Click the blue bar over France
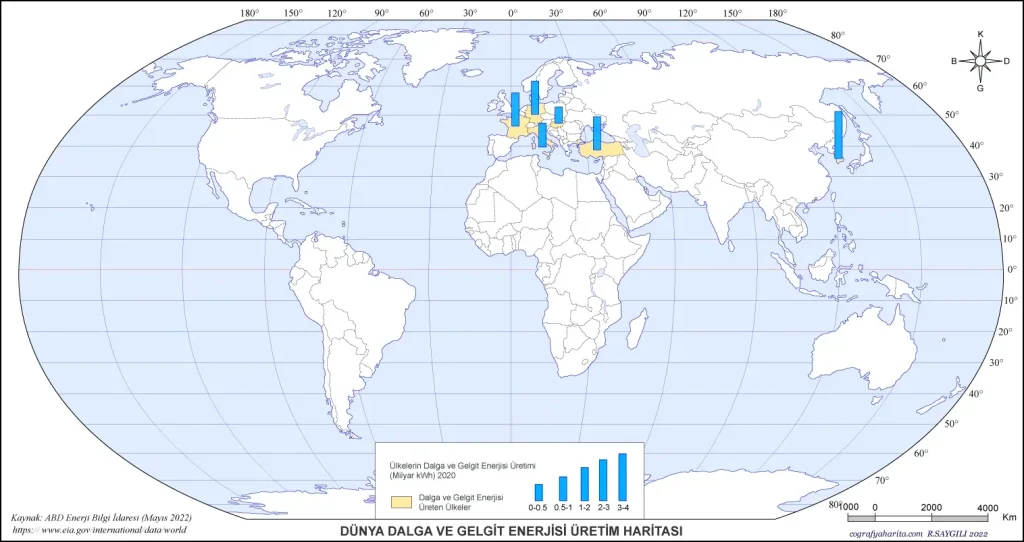Image resolution: width=1024 pixels, height=542 pixels. click(516, 109)
